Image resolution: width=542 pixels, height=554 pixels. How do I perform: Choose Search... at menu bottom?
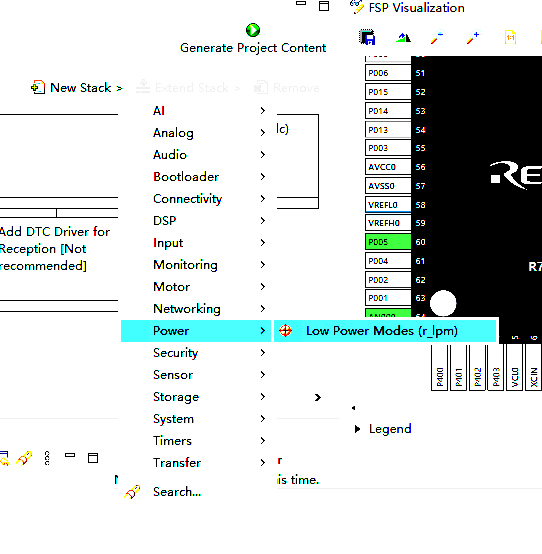pyautogui.click(x=177, y=492)
